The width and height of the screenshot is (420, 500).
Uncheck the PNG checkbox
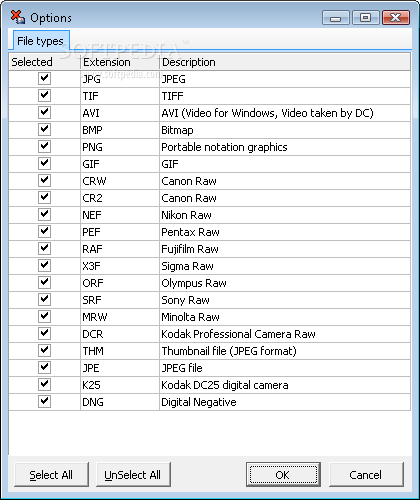[x=44, y=147]
